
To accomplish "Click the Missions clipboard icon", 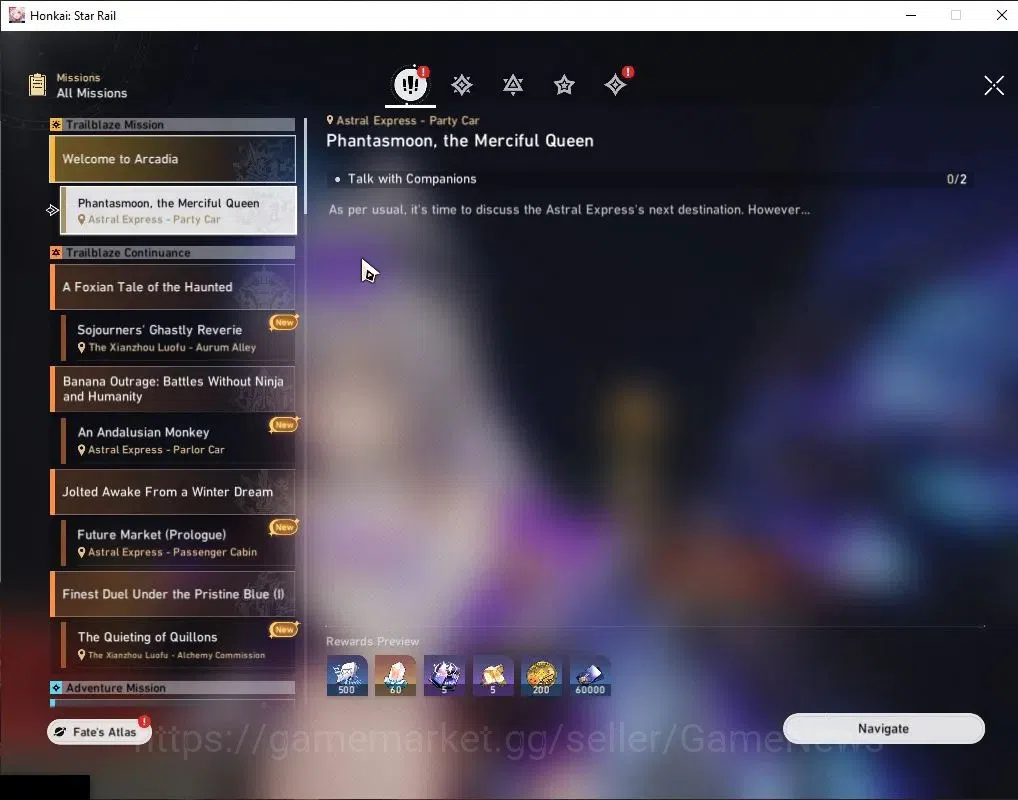I will (38, 85).
